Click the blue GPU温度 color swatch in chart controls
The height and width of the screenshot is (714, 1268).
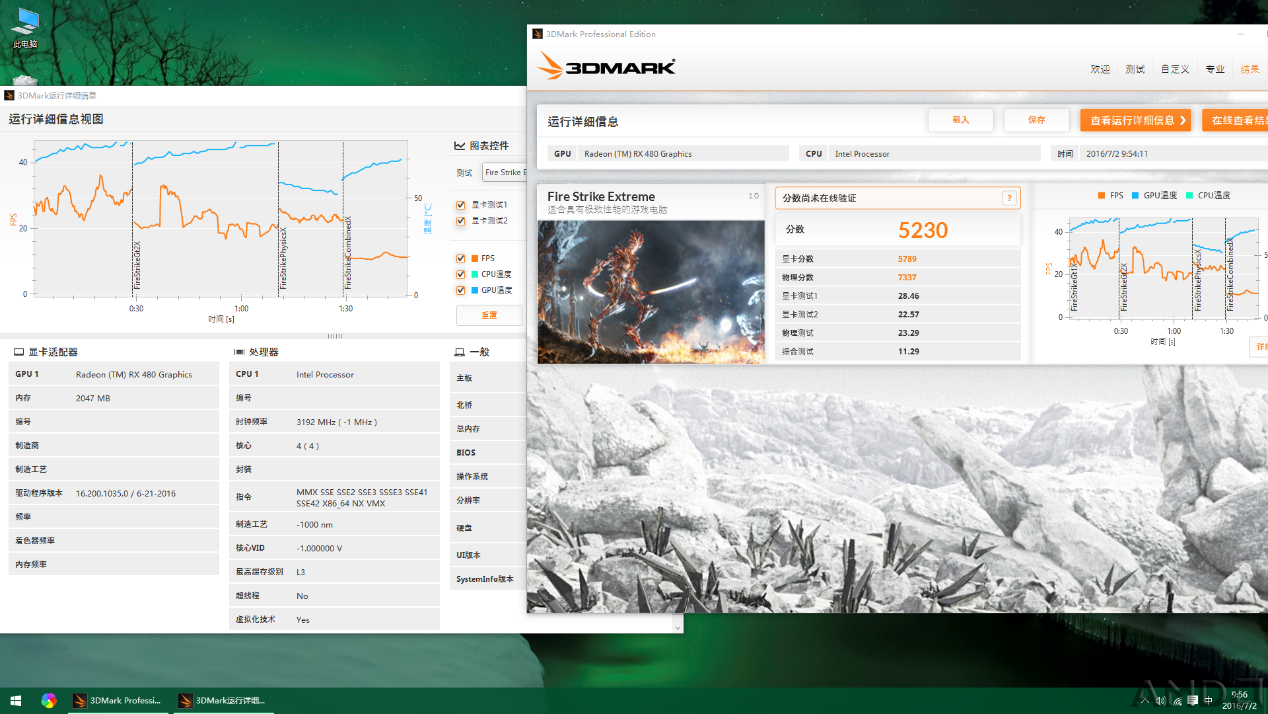click(x=474, y=290)
